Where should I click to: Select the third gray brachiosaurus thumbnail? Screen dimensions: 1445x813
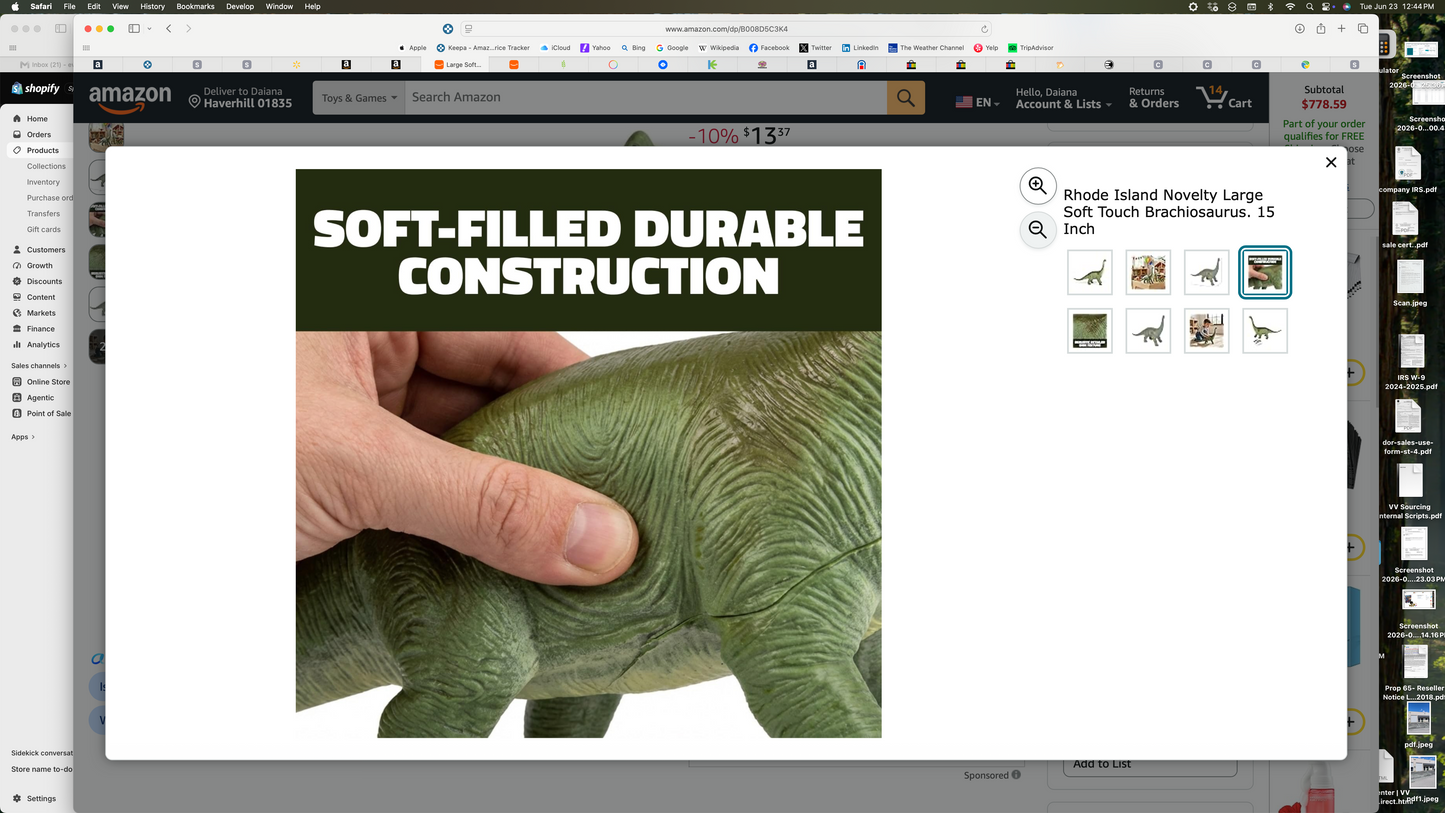1207,272
